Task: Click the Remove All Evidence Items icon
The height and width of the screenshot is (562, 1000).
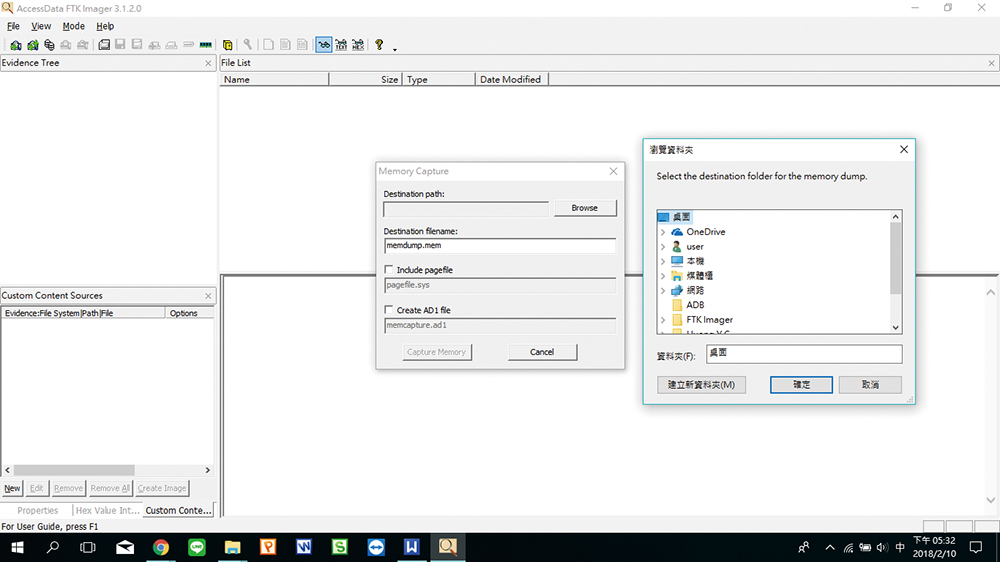Action: click(x=83, y=45)
